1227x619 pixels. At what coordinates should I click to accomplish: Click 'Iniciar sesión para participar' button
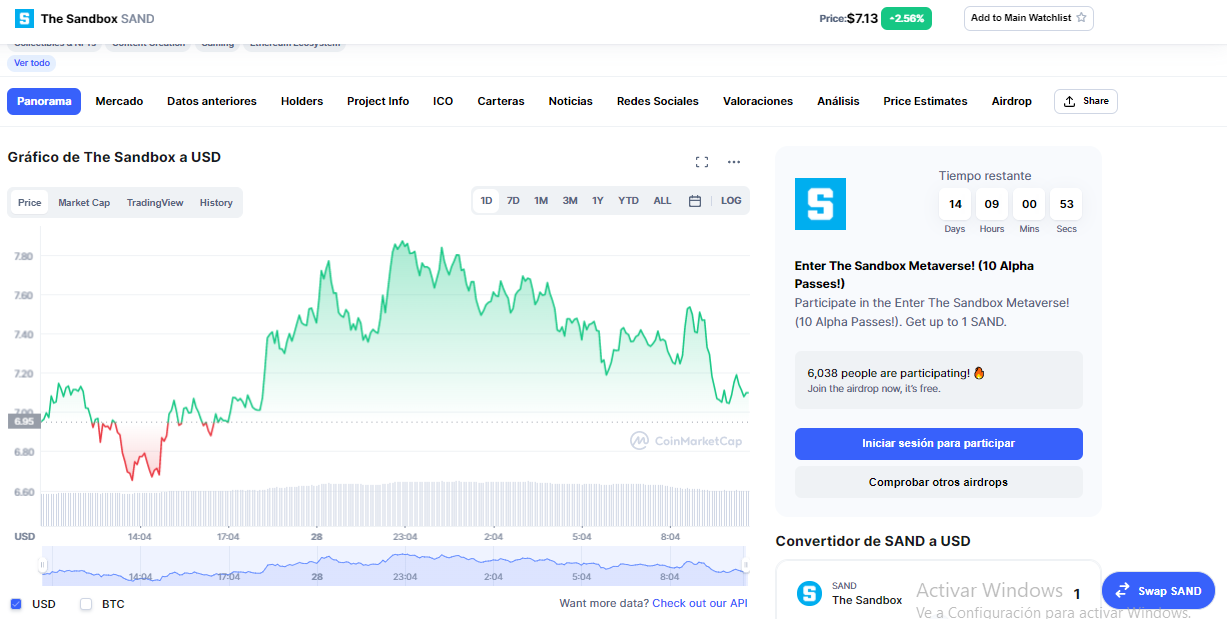tap(939, 443)
